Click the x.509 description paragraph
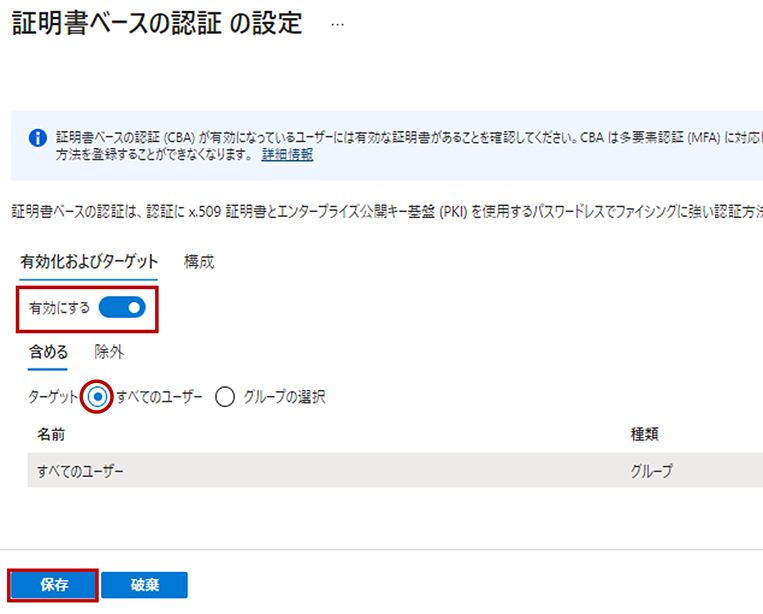The width and height of the screenshot is (763, 614). click(380, 212)
